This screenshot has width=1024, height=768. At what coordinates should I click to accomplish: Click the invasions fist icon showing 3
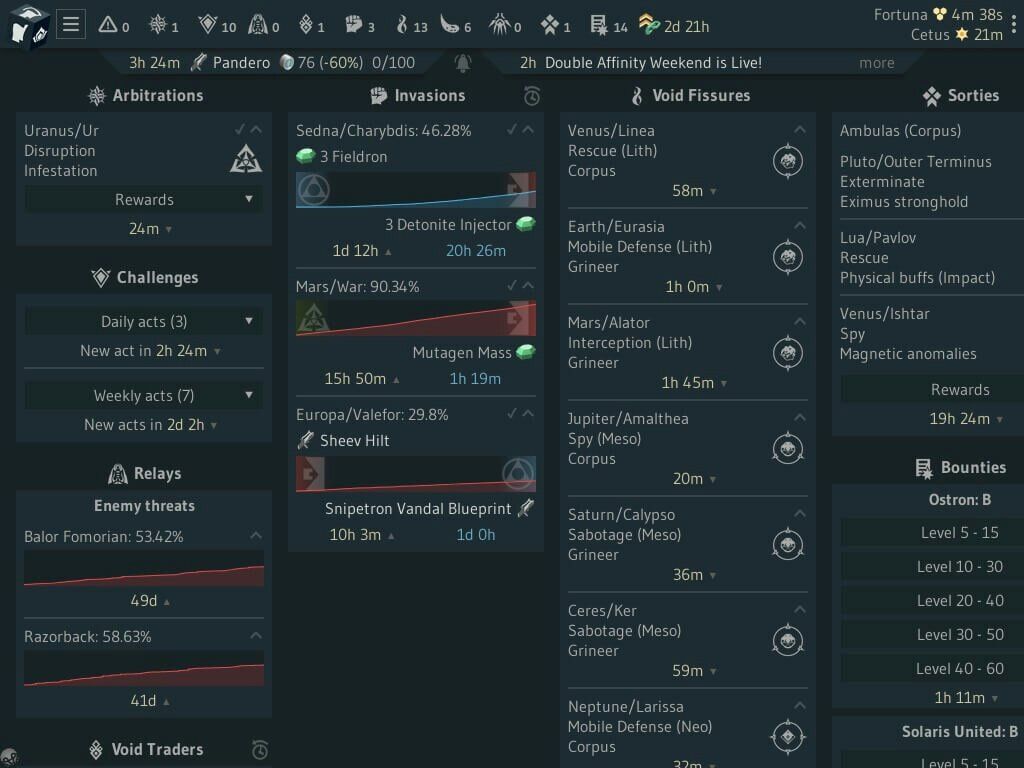[353, 25]
